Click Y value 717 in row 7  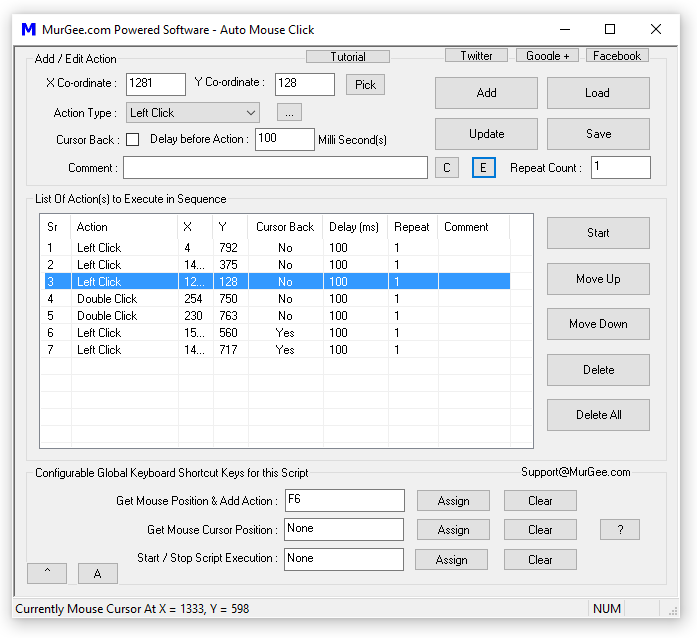point(228,350)
